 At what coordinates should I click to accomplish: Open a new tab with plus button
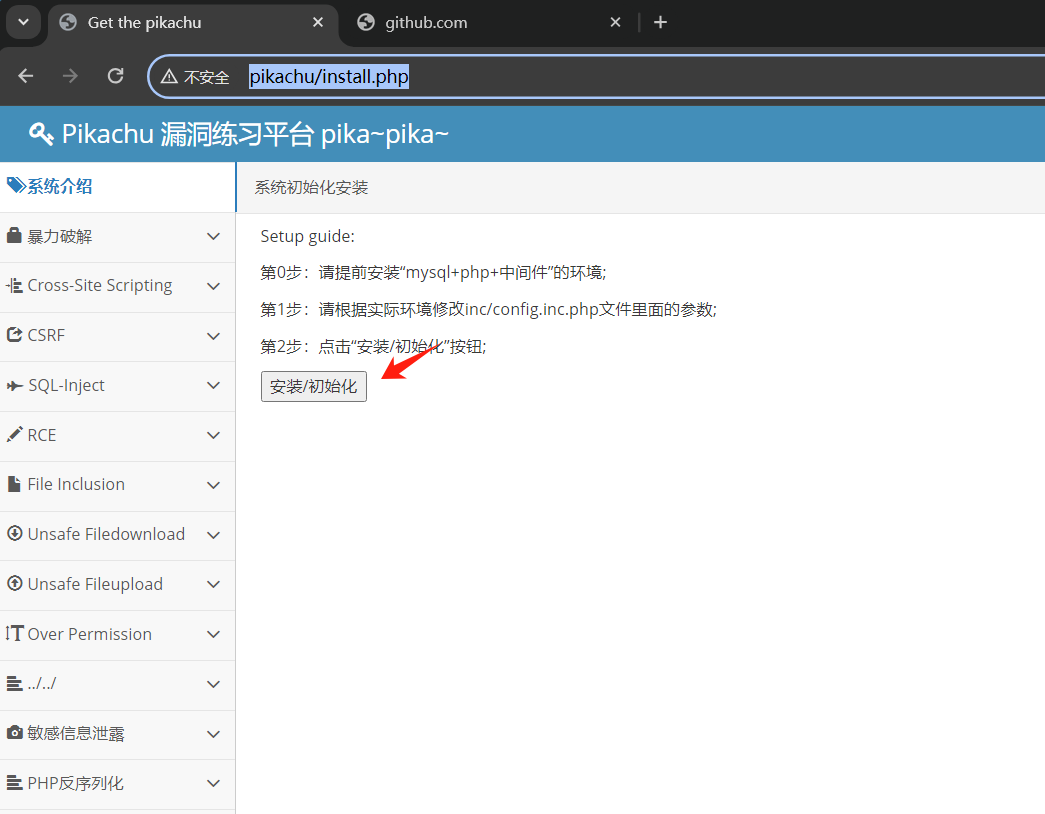tap(660, 23)
